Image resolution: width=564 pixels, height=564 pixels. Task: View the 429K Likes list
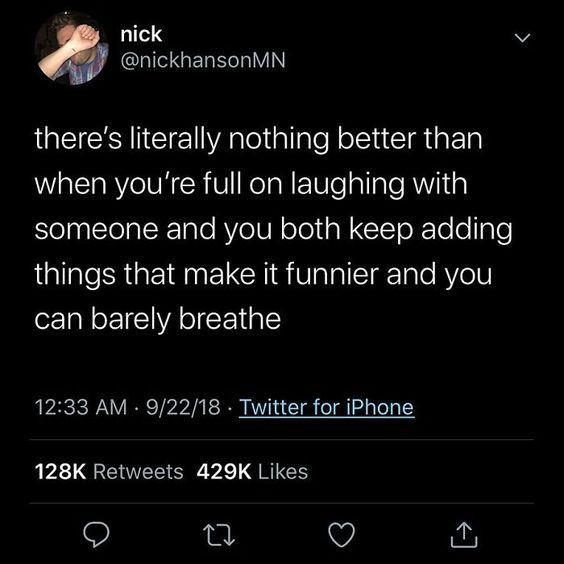(252, 472)
